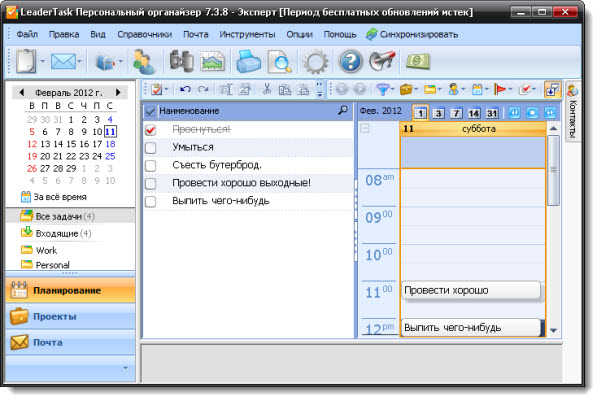Viewport: 600px width, 402px height.
Task: Click the megaphone icon in toolbar
Action: [x=383, y=62]
